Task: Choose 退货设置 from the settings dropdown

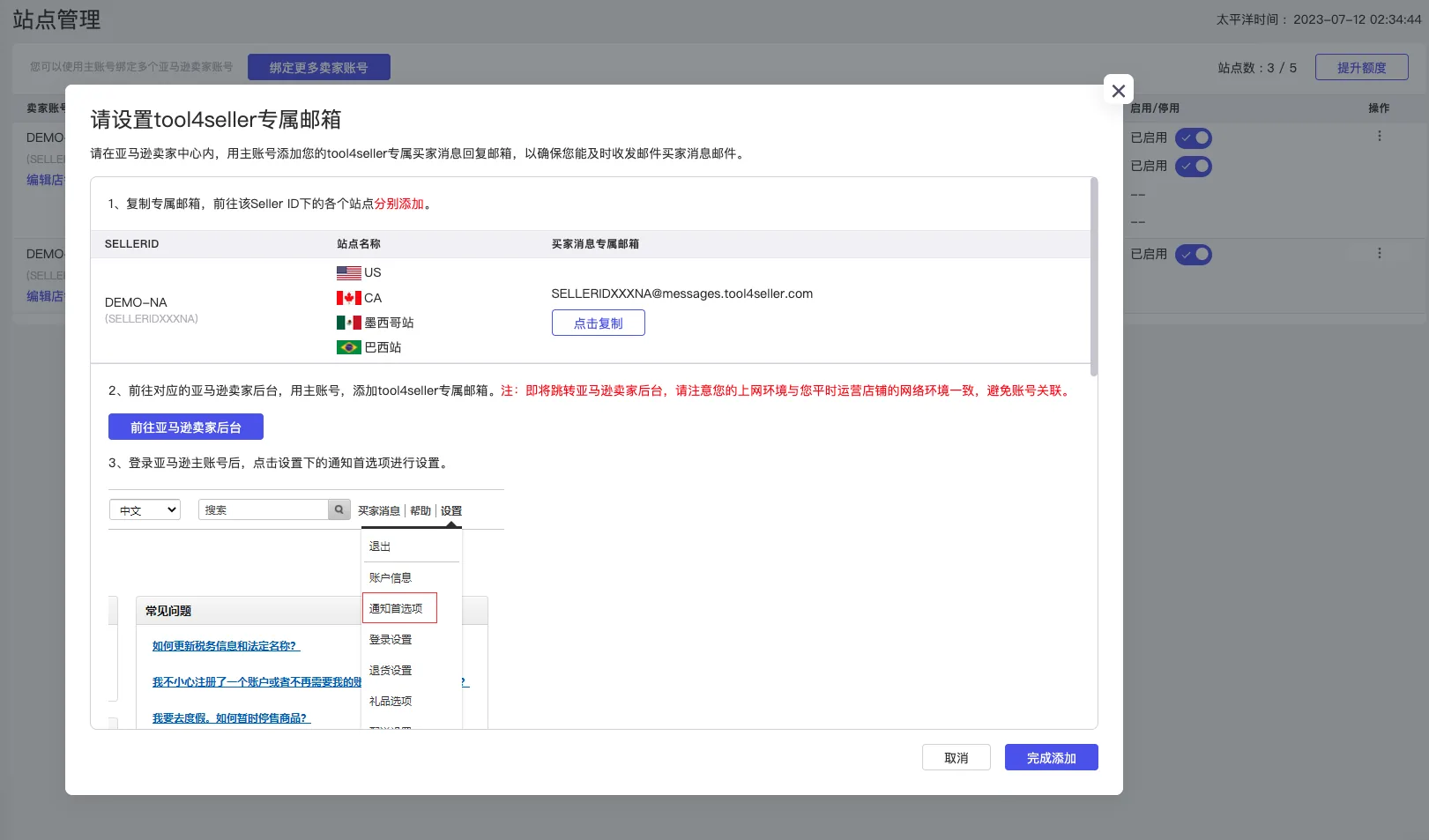Action: click(x=391, y=671)
